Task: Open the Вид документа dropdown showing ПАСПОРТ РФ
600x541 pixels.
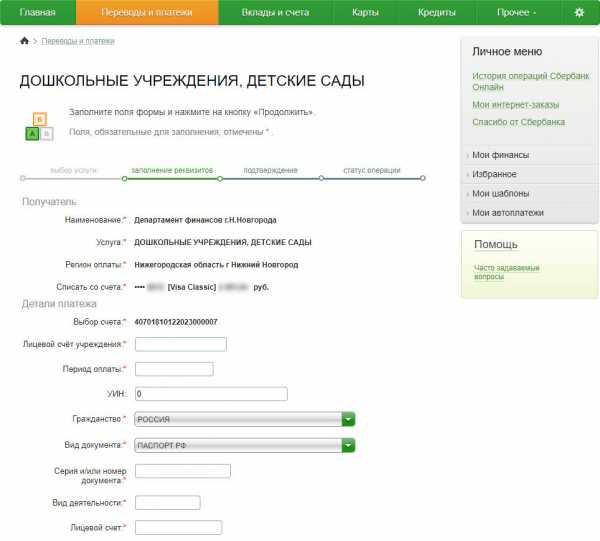Action: point(245,445)
